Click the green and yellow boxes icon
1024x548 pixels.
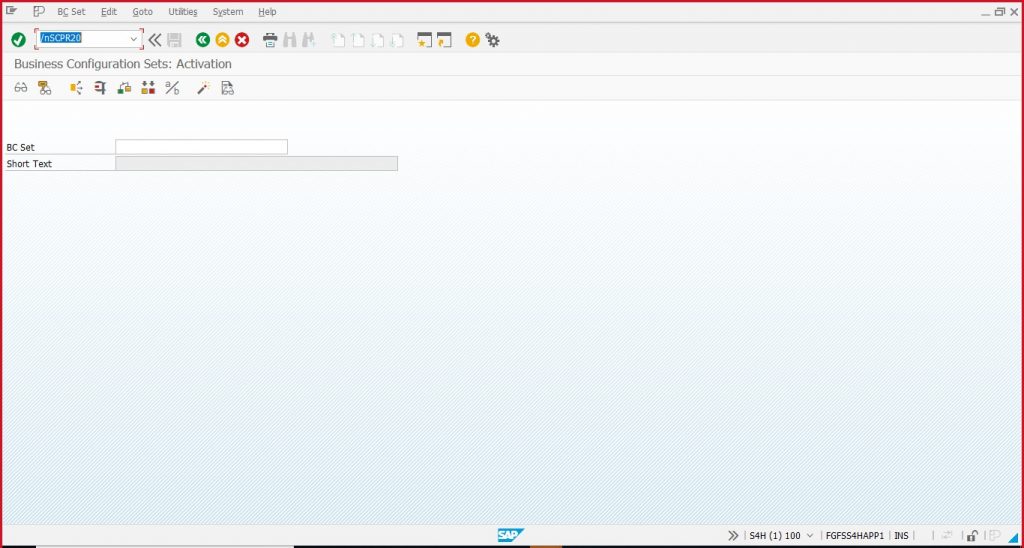(124, 88)
